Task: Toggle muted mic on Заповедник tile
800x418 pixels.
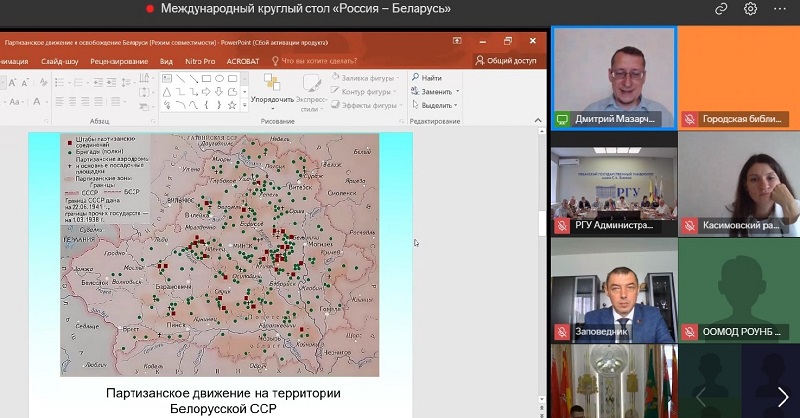Action: [562, 331]
